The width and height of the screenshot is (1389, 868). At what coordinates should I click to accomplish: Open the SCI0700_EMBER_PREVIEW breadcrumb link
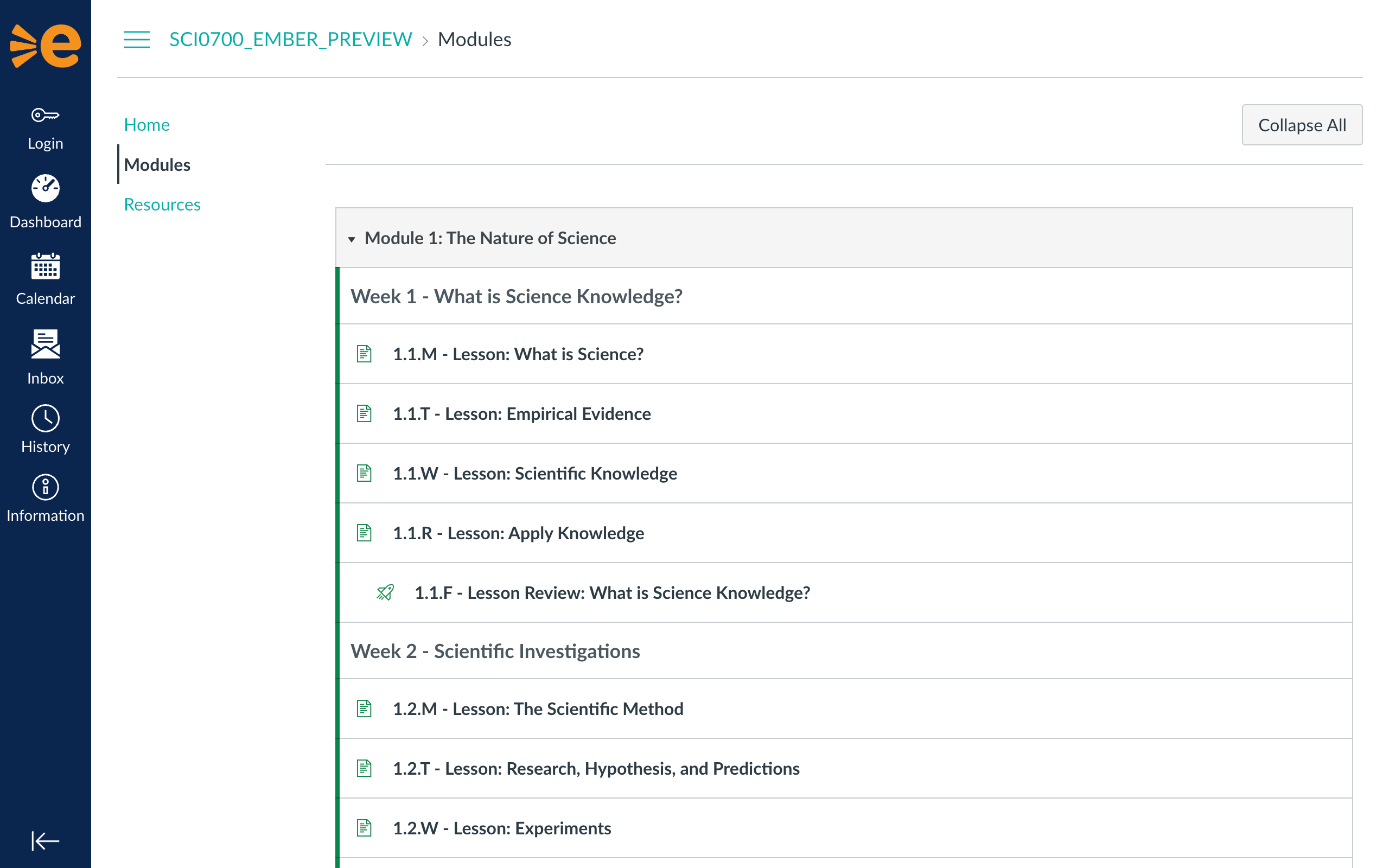pyautogui.click(x=290, y=40)
